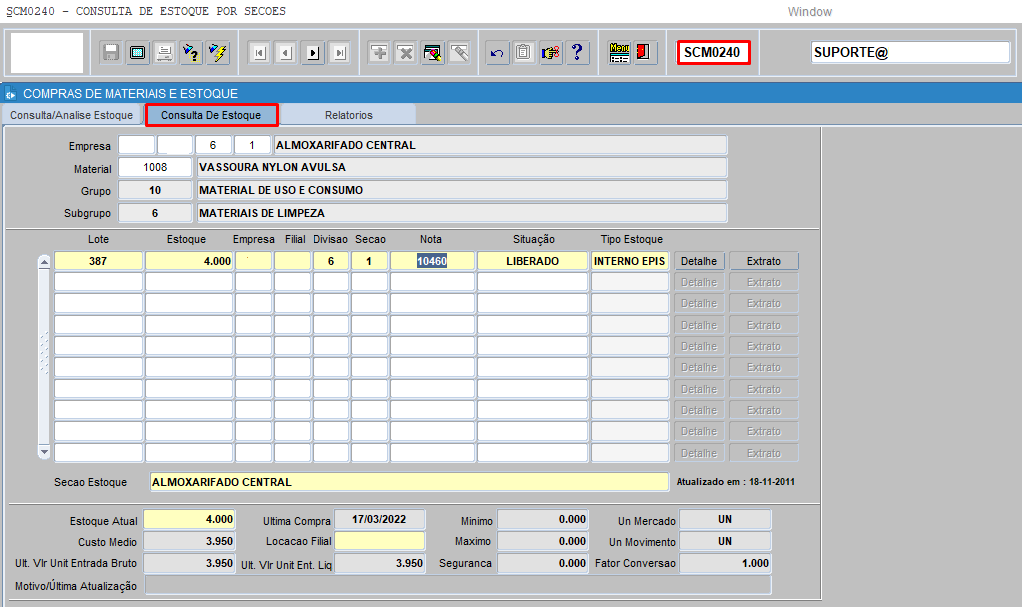The width and height of the screenshot is (1022, 607).
Task: Click the Custo Medio field 3.950
Action: pyautogui.click(x=189, y=541)
